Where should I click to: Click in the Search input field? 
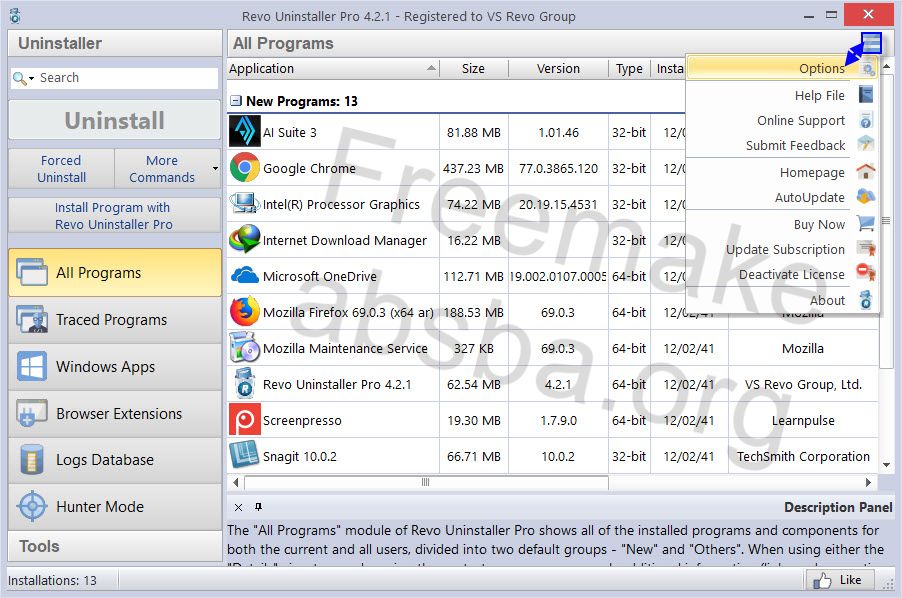(x=127, y=78)
